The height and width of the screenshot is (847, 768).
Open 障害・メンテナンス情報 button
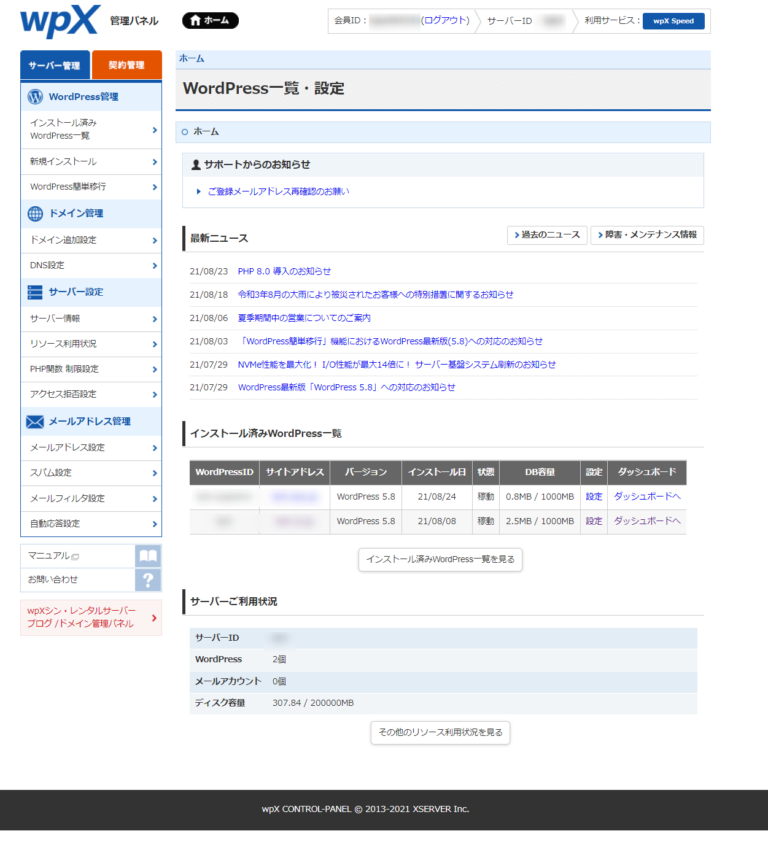647,235
